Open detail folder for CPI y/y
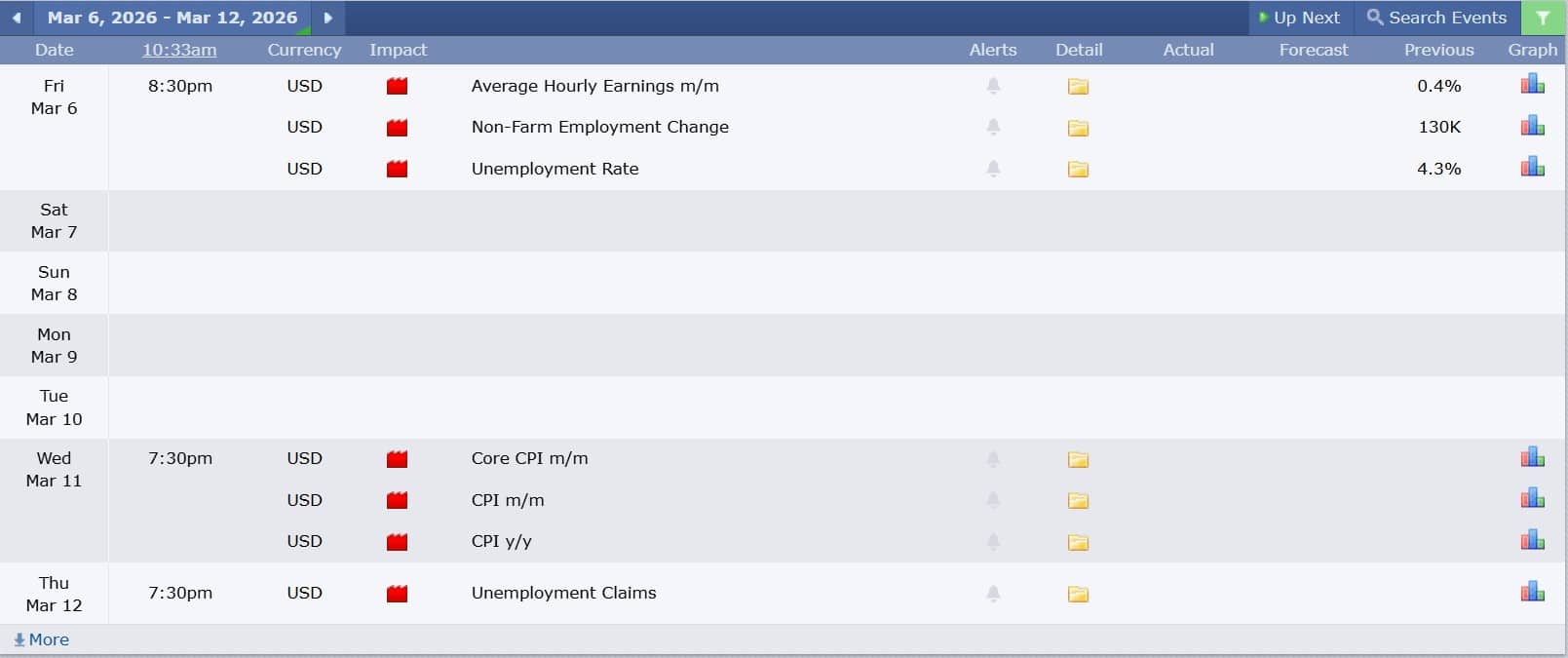Viewport: 1568px width, 658px height. 1078,542
